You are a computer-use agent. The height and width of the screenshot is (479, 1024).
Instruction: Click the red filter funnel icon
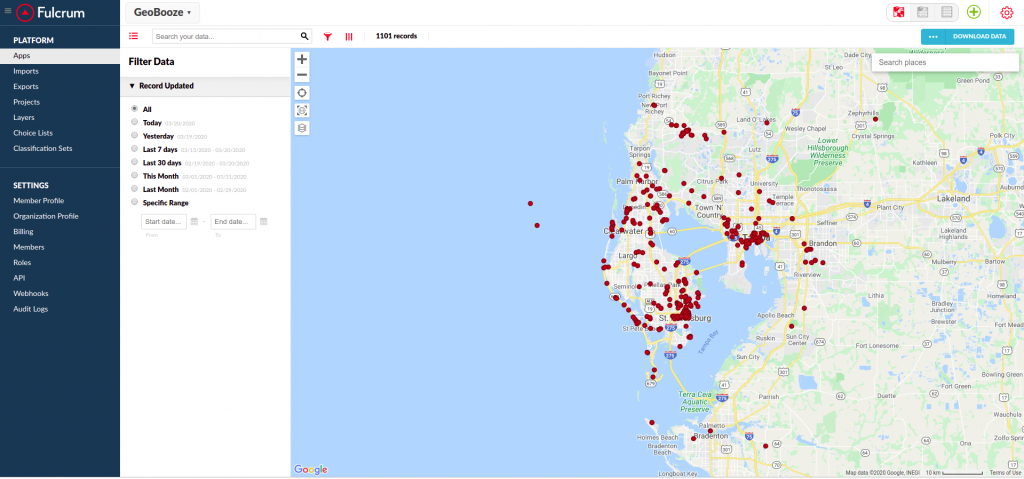click(x=328, y=37)
